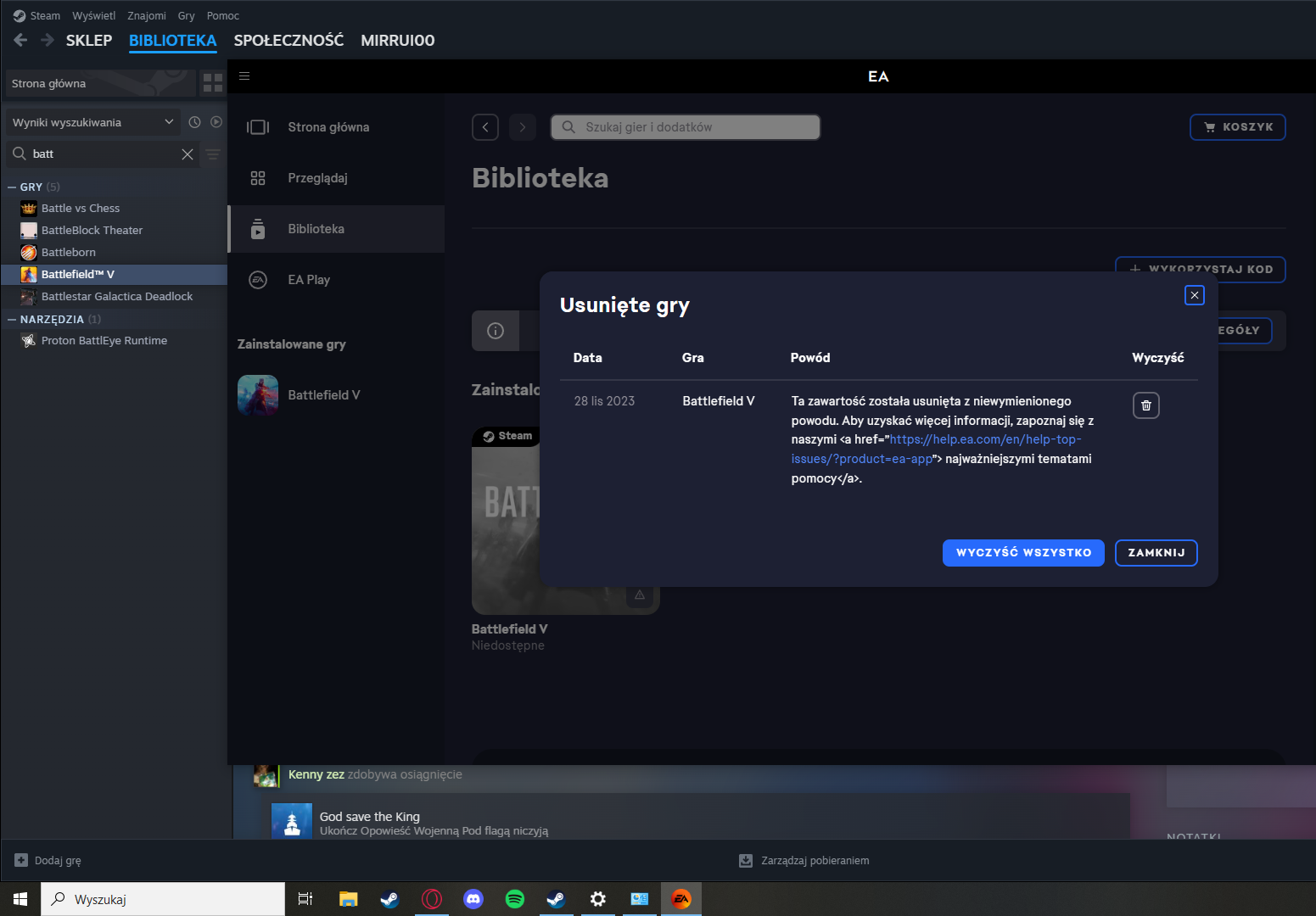Select Battlestar Galactica Deadlock in the list
This screenshot has width=1316, height=916.
pos(117,297)
